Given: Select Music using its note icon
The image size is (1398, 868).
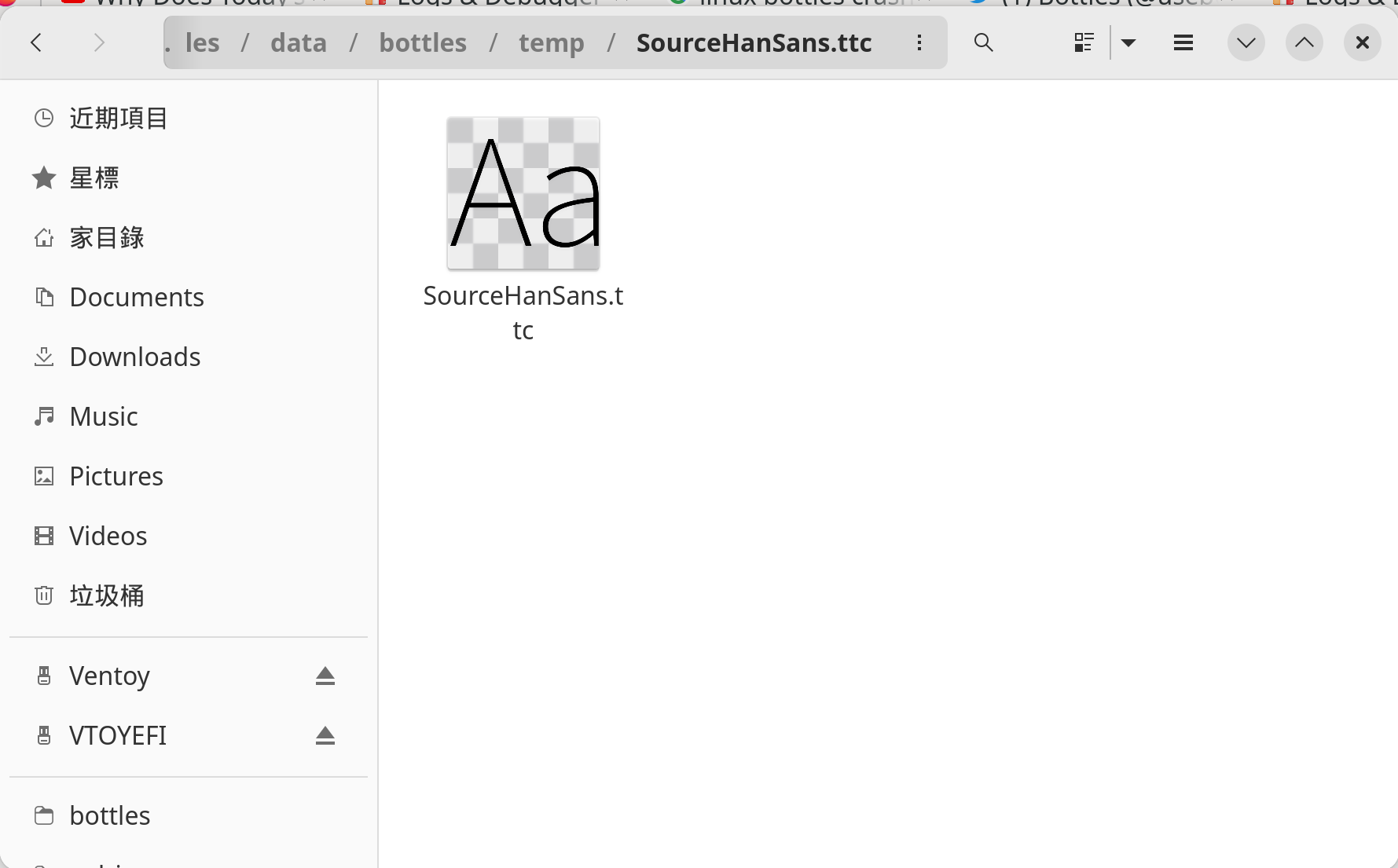Looking at the screenshot, I should pos(44,416).
